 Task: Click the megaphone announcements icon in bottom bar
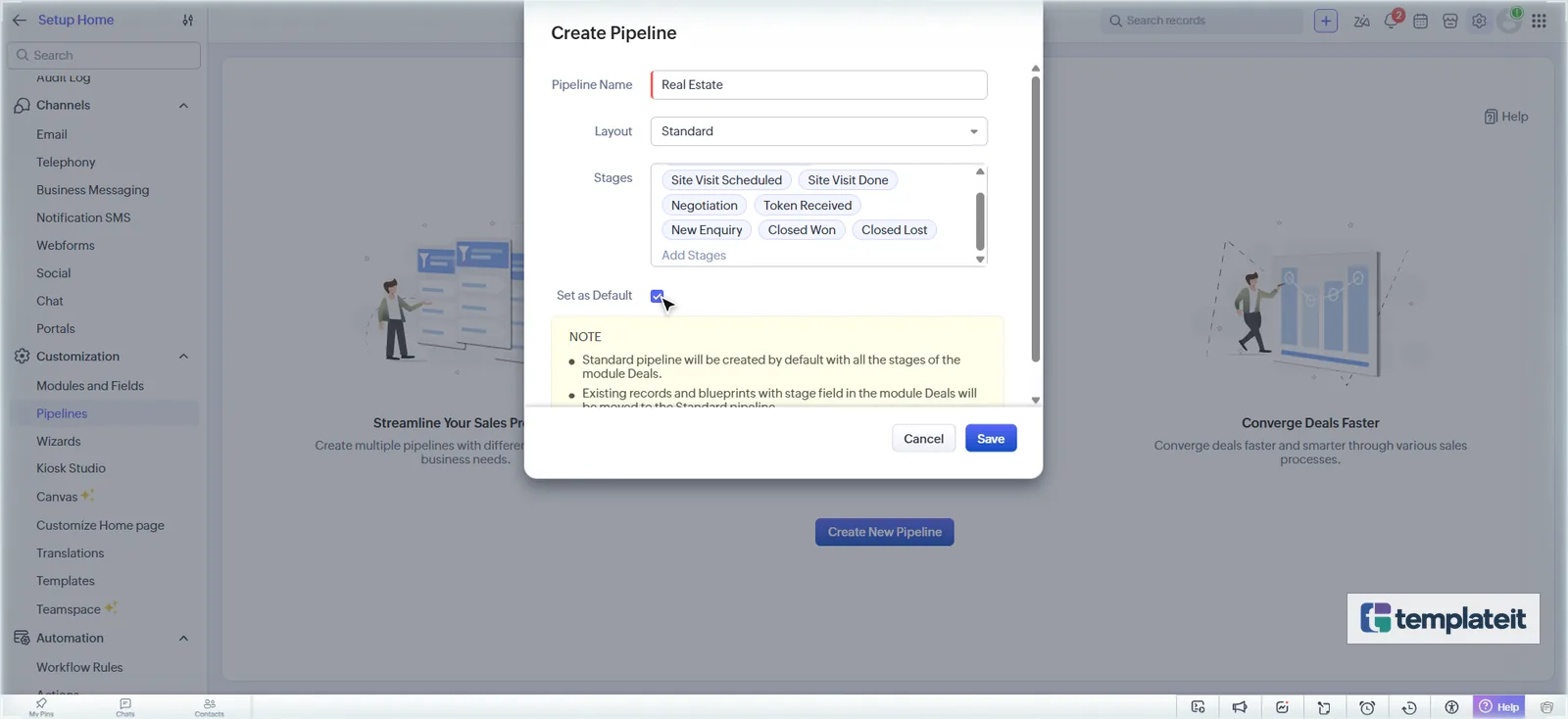(1240, 707)
